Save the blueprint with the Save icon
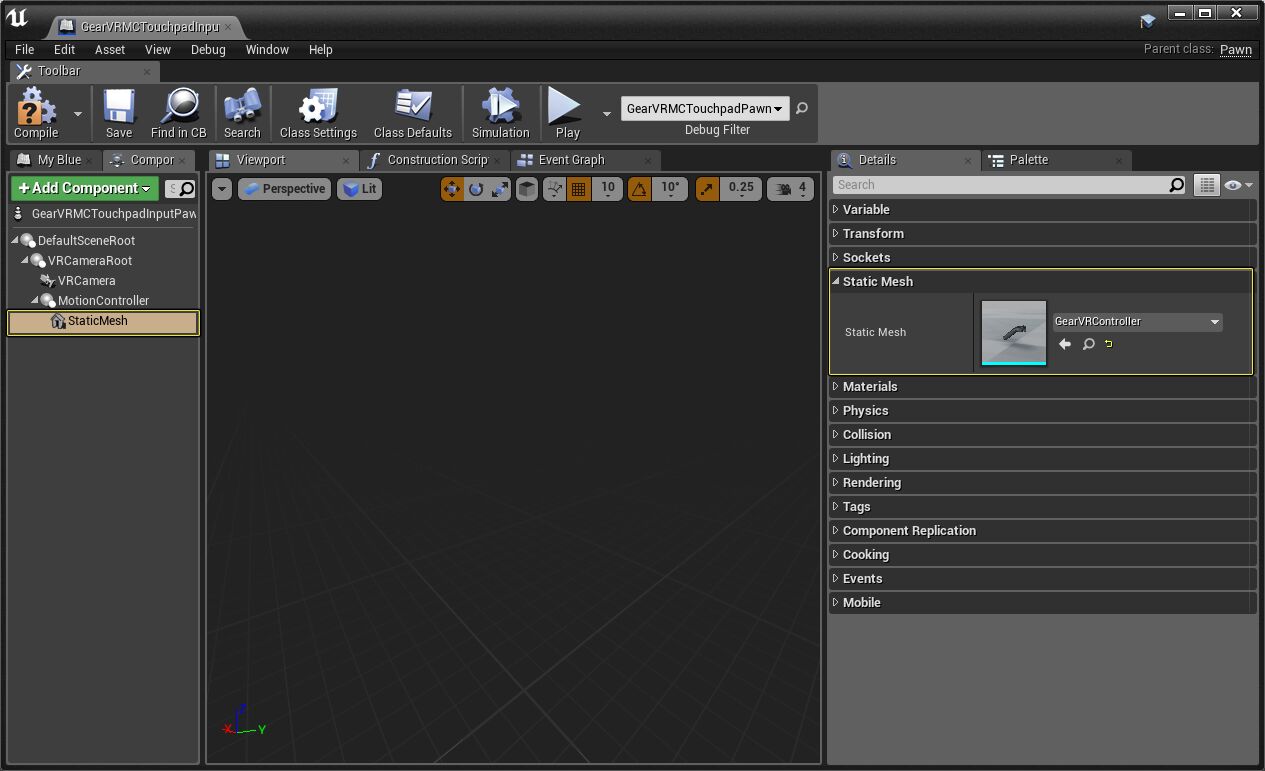The image size is (1265, 771). click(x=118, y=112)
